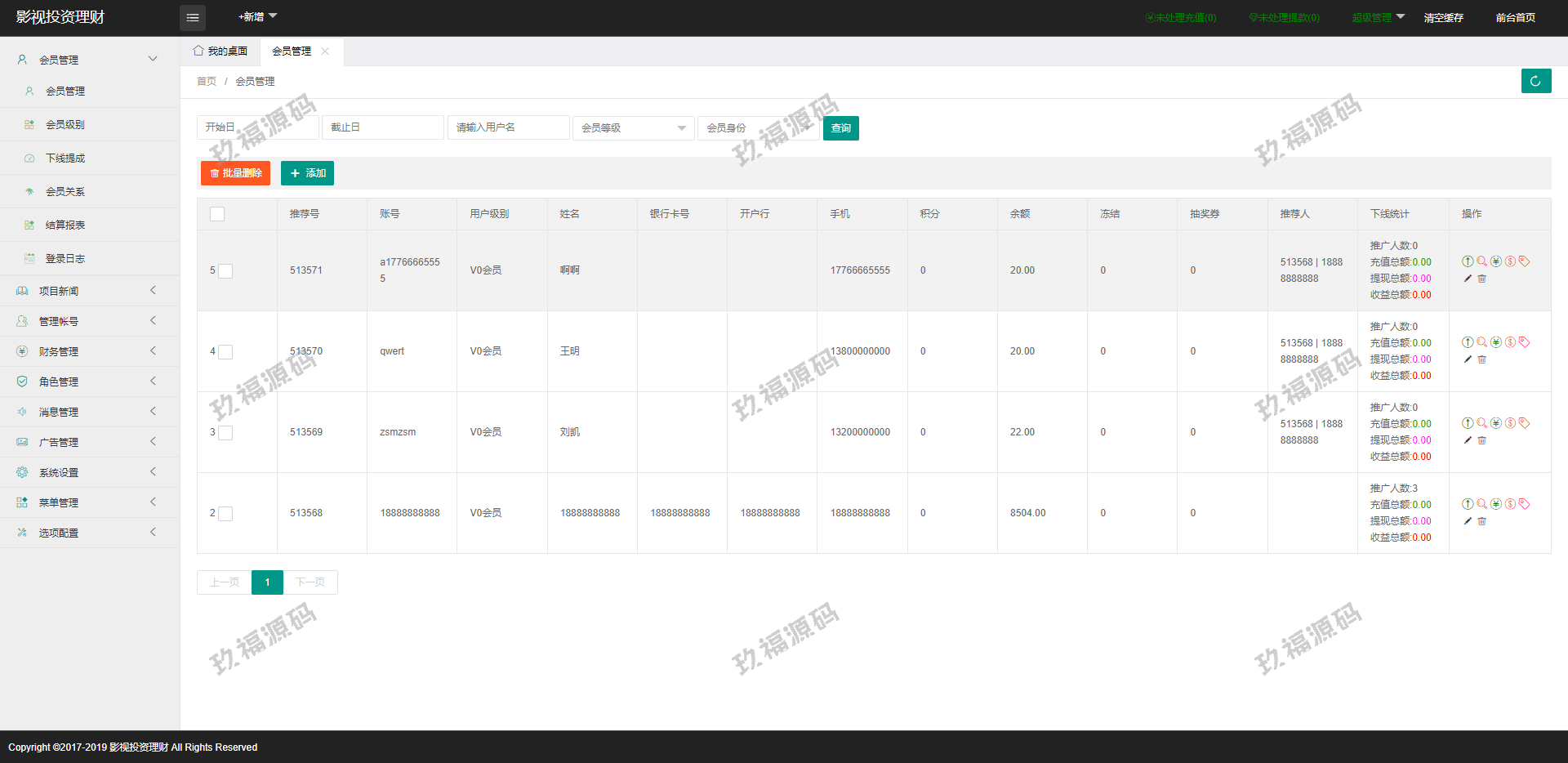Viewport: 1568px width, 763px height.
Task: Click magnifier view icon for account zsmzsm
Action: click(x=1481, y=423)
